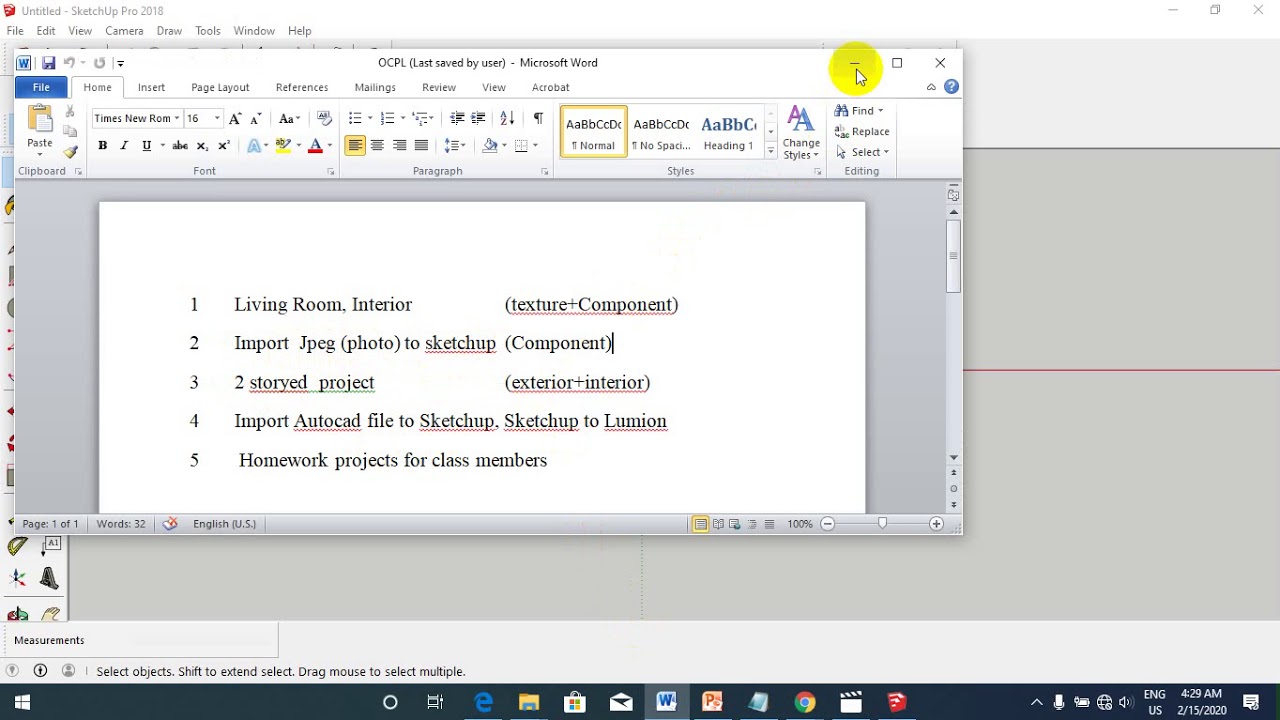The height and width of the screenshot is (720, 1280).
Task: Click the Cut scissors icon
Action: [70, 111]
